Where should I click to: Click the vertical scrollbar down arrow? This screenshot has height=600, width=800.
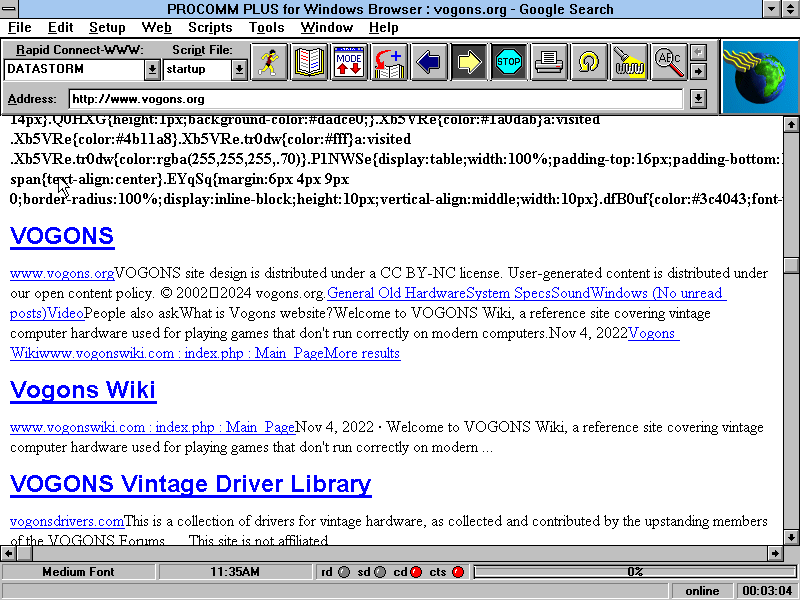791,537
